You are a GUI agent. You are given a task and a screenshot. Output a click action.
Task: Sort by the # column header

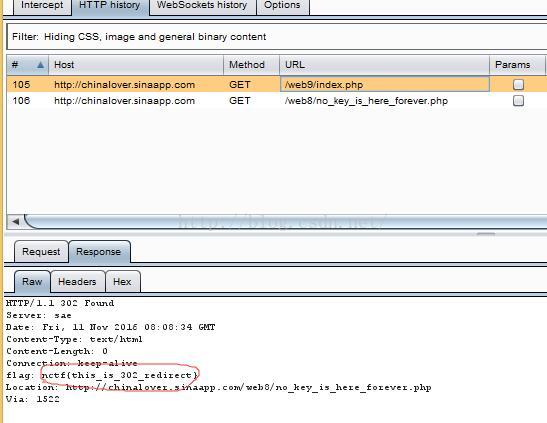click(x=27, y=65)
